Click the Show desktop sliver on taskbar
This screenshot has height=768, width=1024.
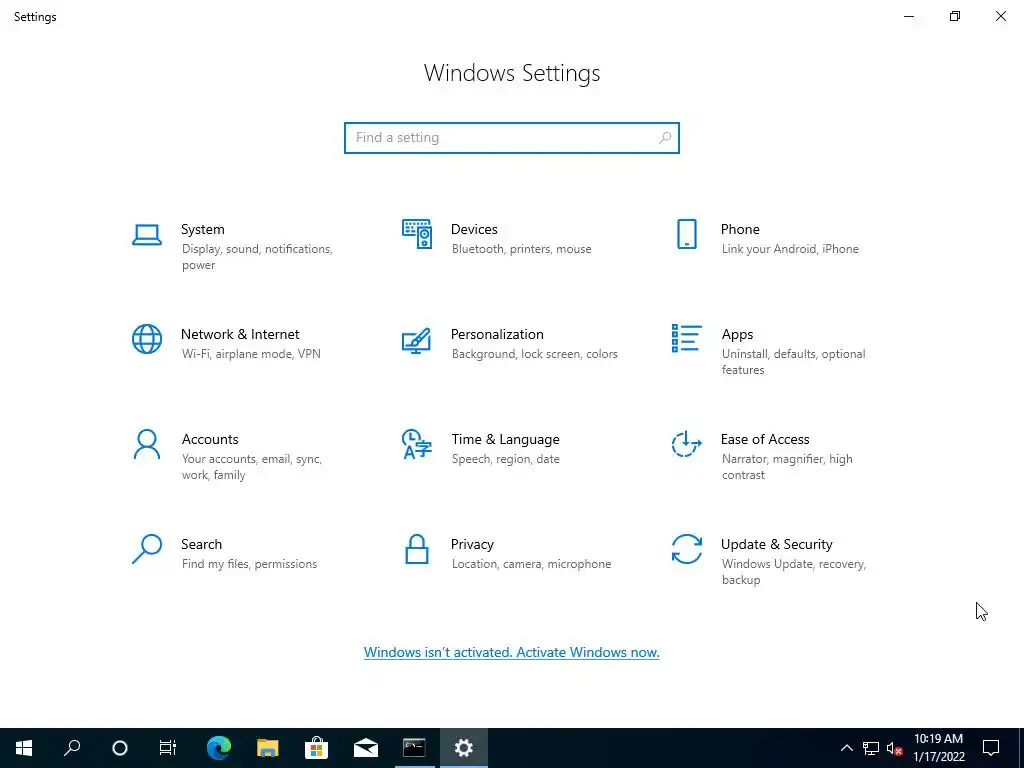pos(1021,748)
